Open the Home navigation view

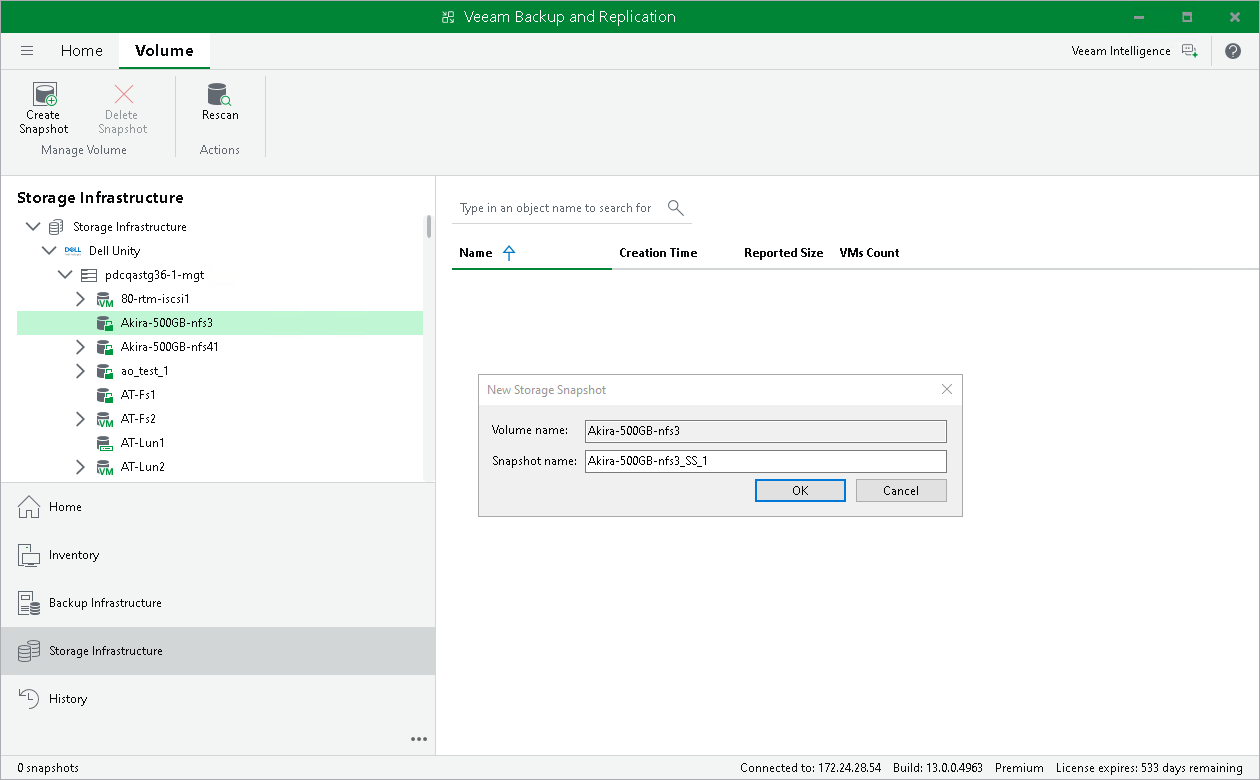point(218,507)
